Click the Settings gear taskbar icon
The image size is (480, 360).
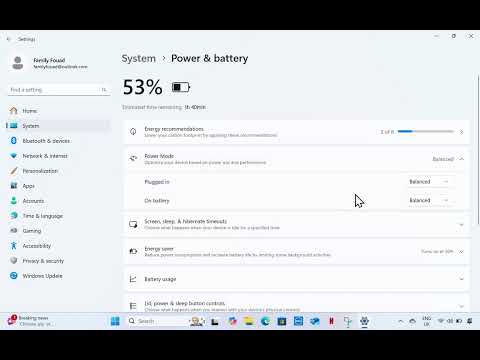tap(364, 321)
